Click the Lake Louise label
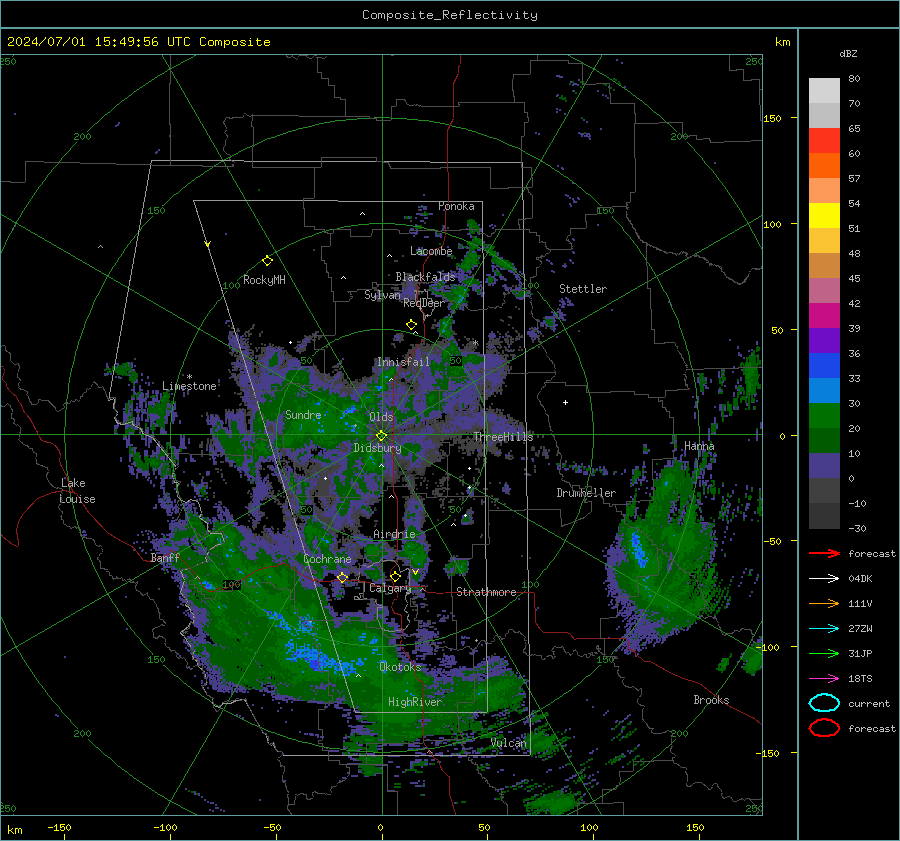The width and height of the screenshot is (900, 841). tap(77, 491)
